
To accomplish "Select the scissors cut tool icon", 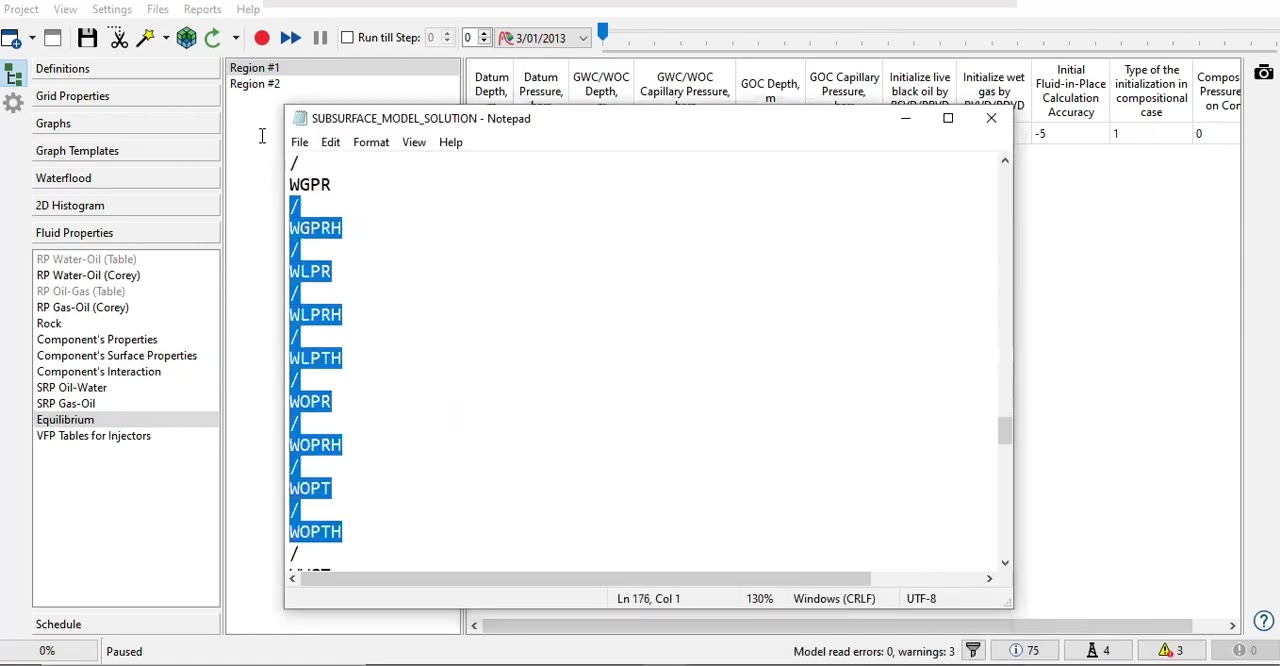I will pos(119,38).
